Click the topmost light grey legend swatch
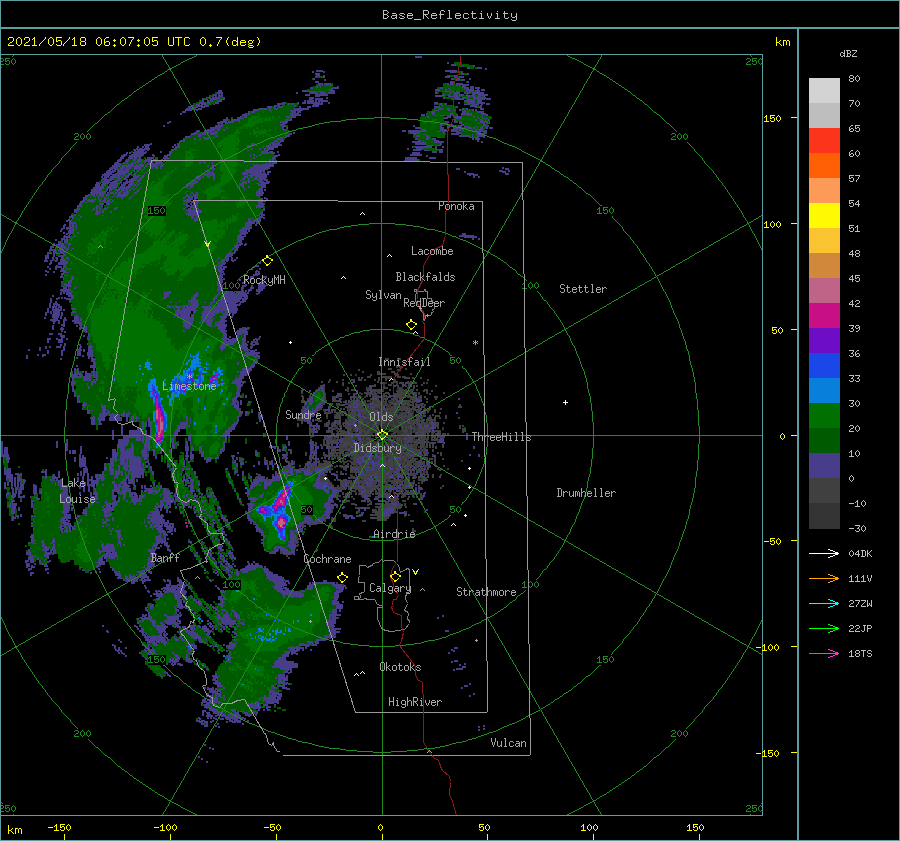Screen dimensions: 900x841 pos(824,91)
